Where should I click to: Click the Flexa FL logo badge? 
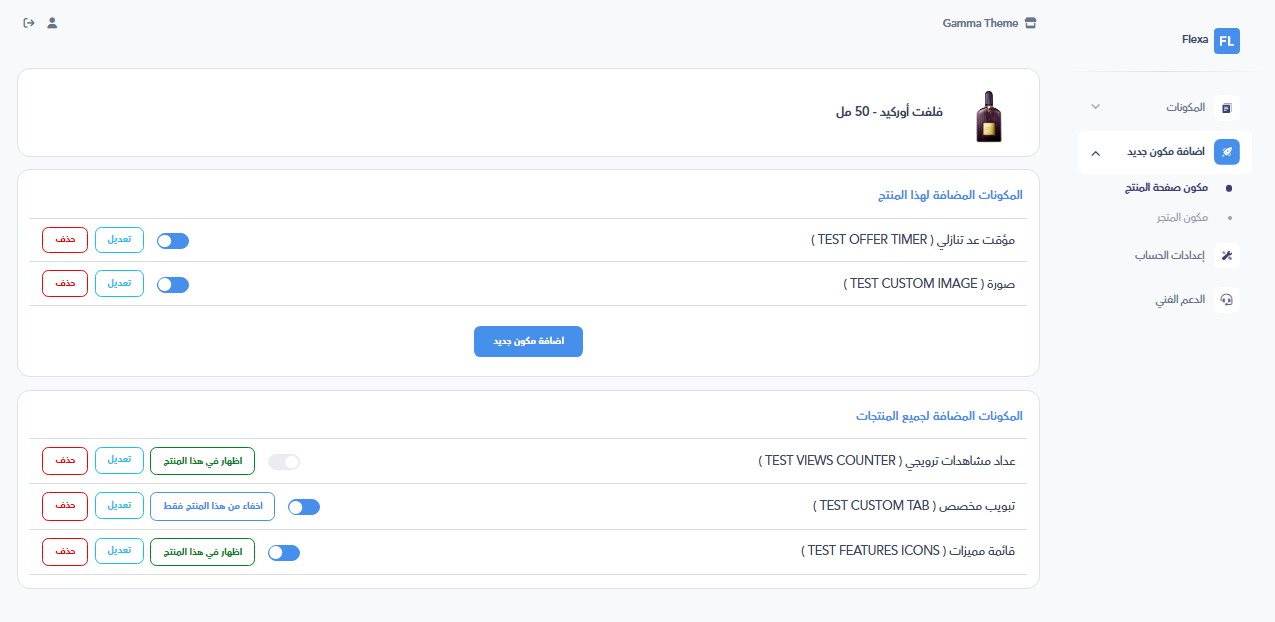pos(1226,41)
